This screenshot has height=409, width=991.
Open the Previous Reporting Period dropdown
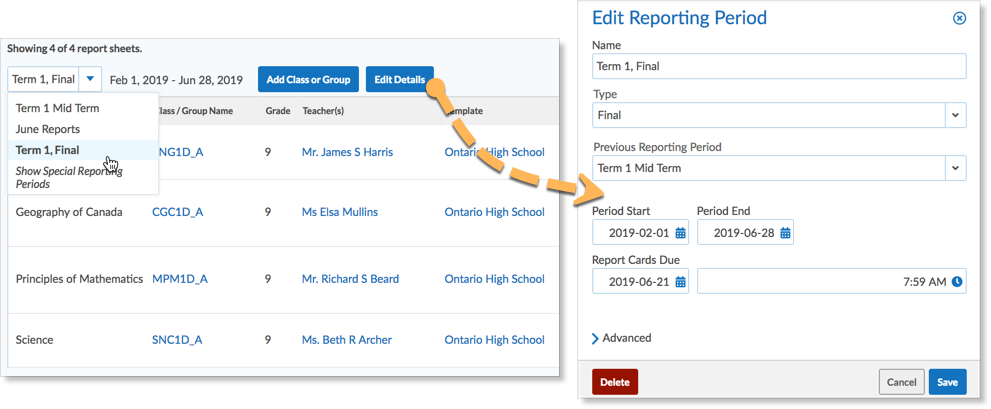[956, 168]
